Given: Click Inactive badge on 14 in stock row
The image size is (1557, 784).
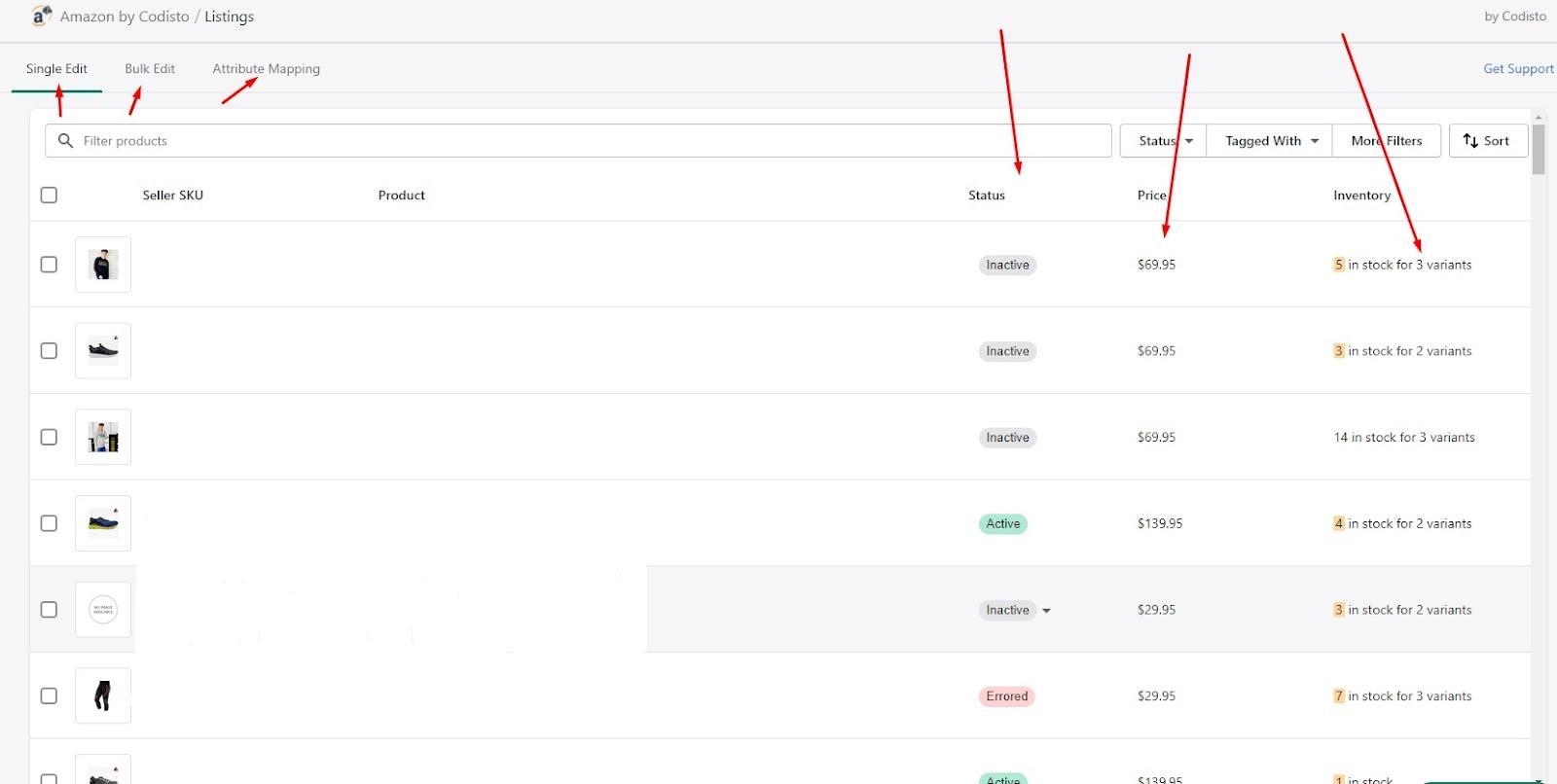Looking at the screenshot, I should 1007,438.
